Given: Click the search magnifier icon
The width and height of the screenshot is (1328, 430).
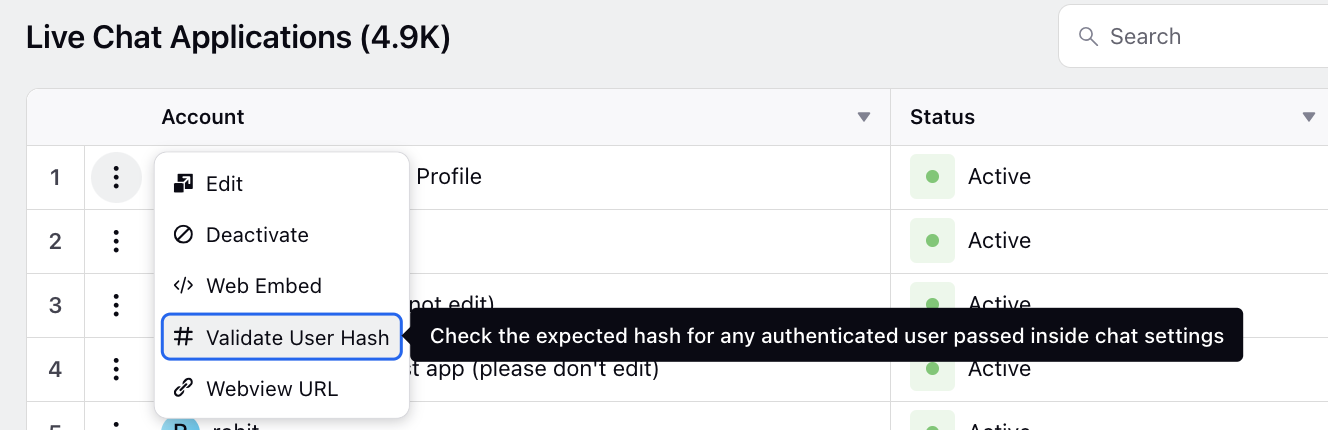Looking at the screenshot, I should click(x=1089, y=37).
